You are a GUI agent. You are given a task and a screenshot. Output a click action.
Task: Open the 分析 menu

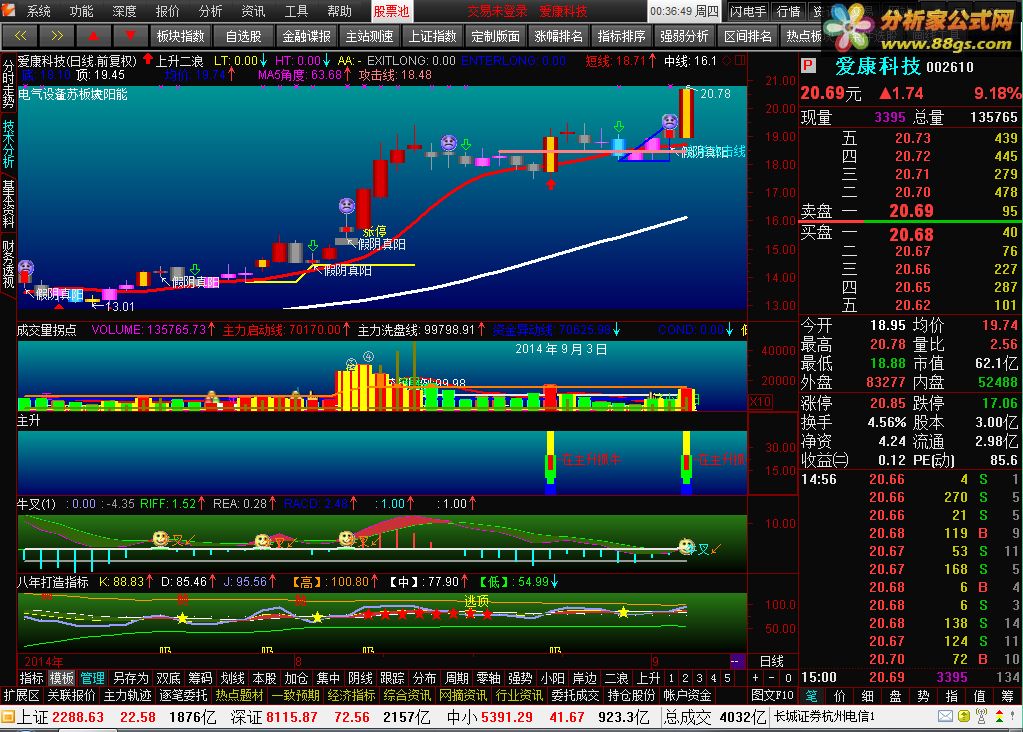(210, 11)
